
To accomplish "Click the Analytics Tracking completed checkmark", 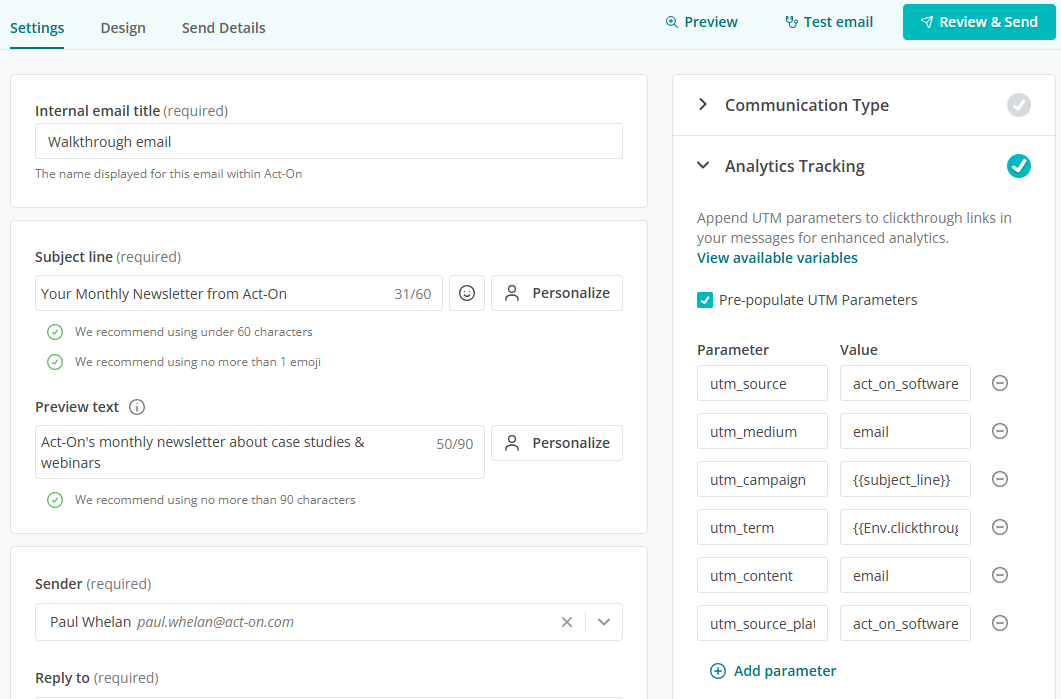I will pyautogui.click(x=1018, y=166).
